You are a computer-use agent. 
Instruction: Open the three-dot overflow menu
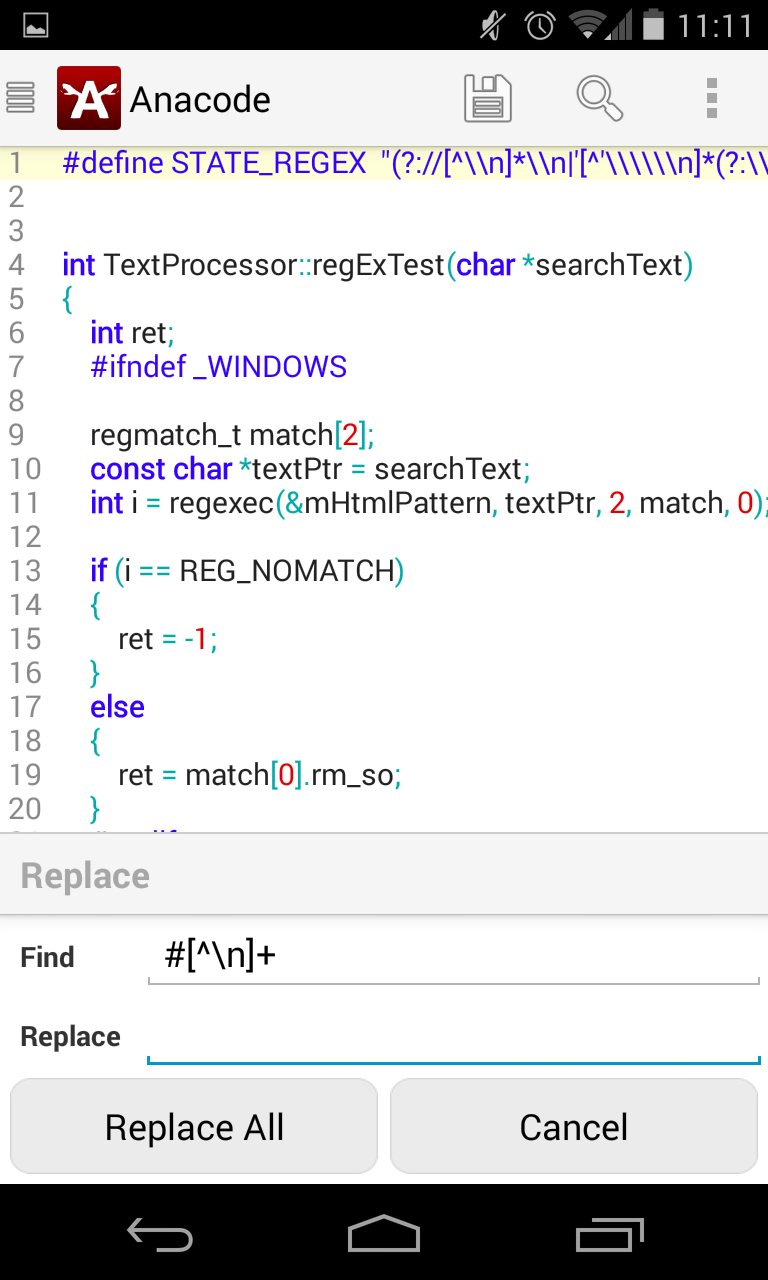point(712,98)
